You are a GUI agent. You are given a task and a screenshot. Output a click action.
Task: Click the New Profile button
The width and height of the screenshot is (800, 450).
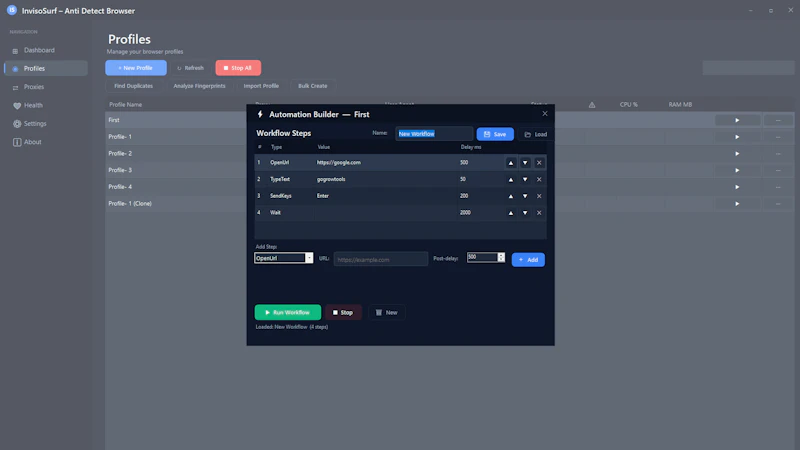[x=136, y=68]
